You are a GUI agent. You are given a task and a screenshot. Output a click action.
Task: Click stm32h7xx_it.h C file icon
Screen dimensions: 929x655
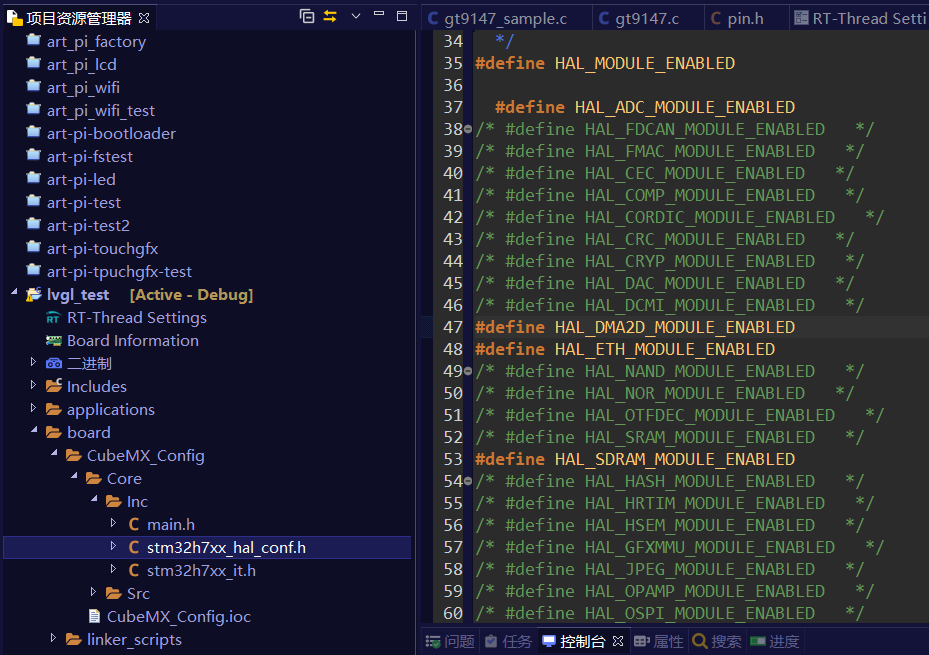coord(134,570)
